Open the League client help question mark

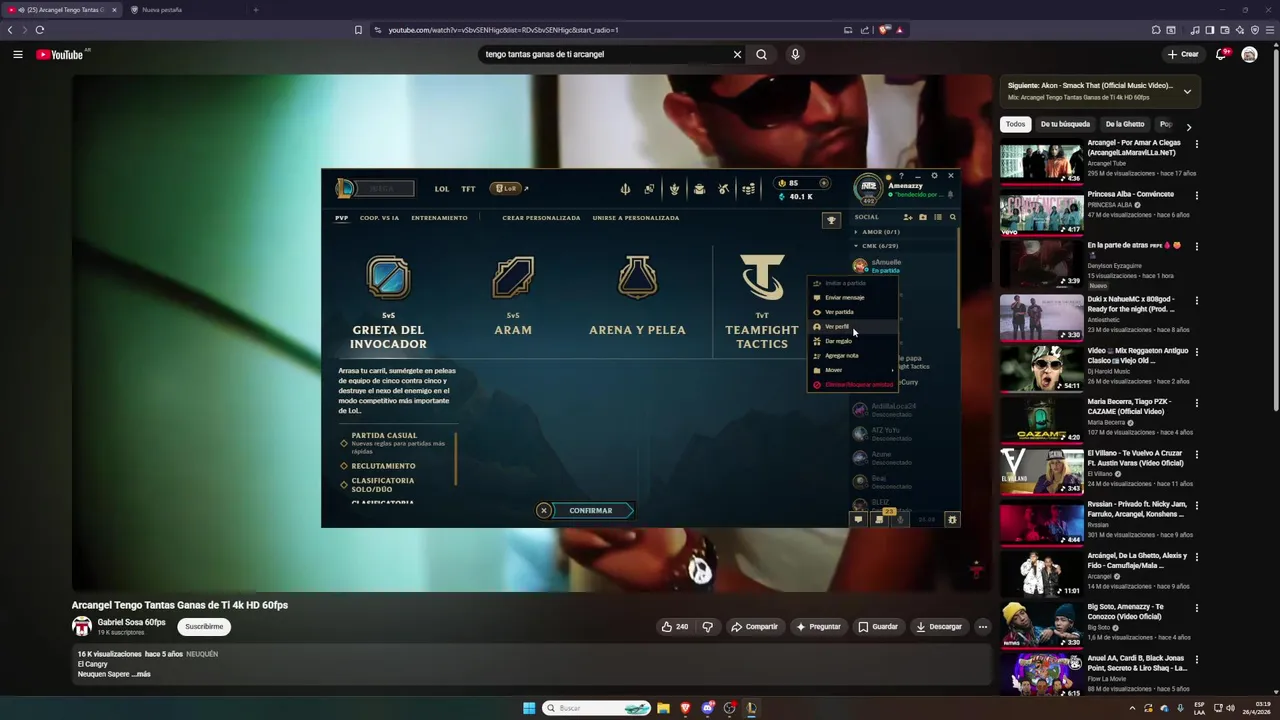tap(901, 176)
